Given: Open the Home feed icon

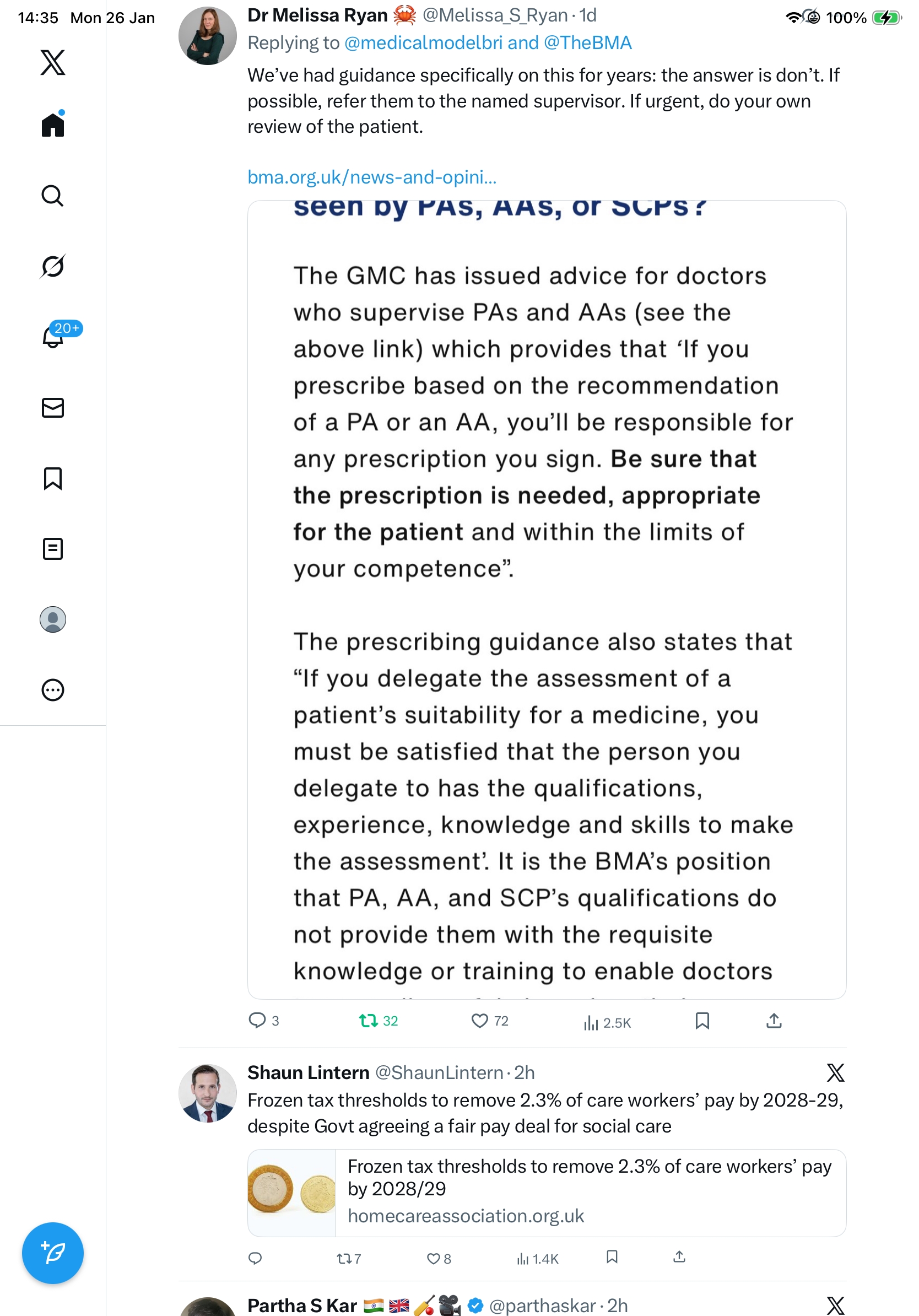Looking at the screenshot, I should coord(53,125).
